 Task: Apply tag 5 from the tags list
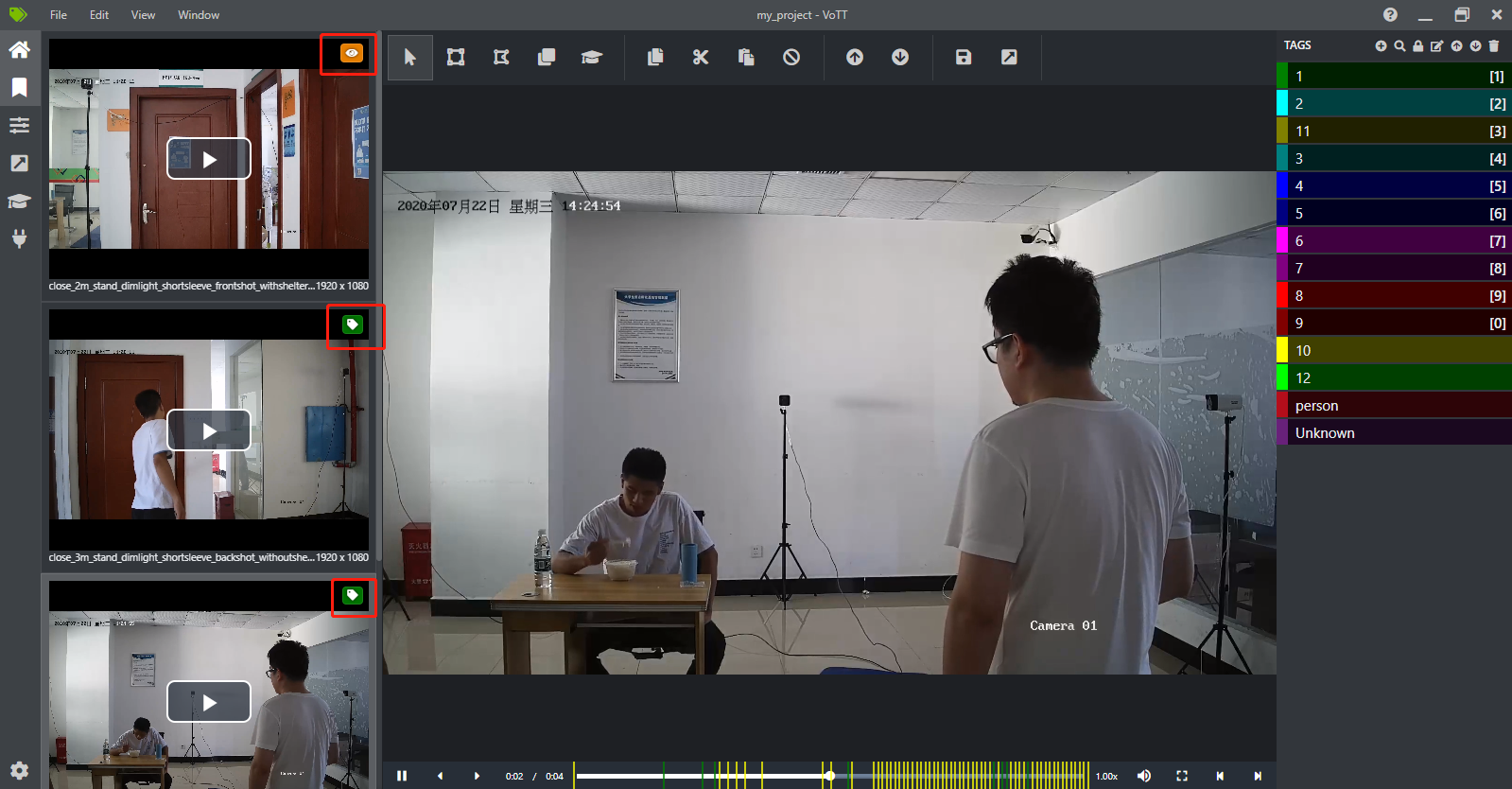(x=1394, y=213)
